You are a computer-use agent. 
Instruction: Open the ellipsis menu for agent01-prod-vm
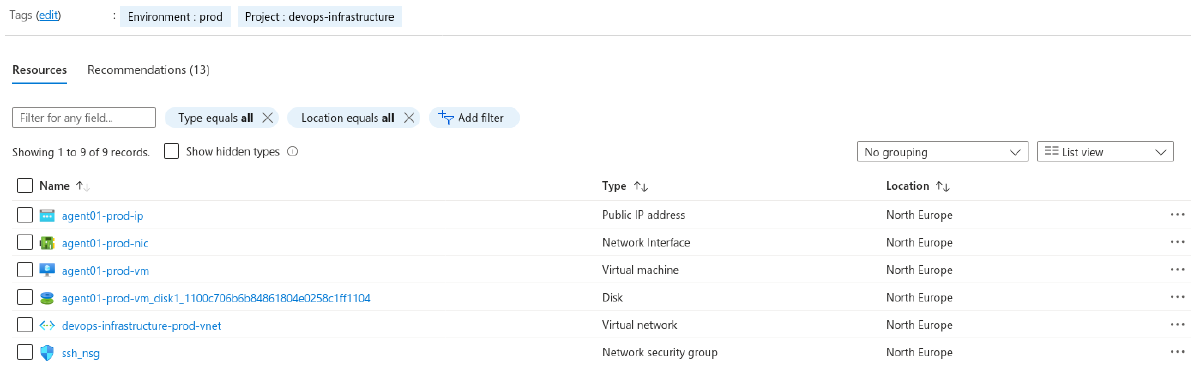[x=1177, y=270]
